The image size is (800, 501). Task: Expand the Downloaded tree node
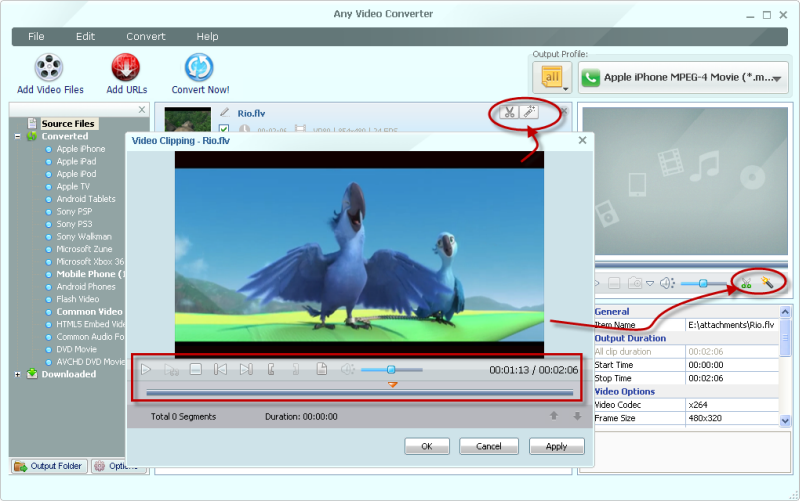[18, 374]
